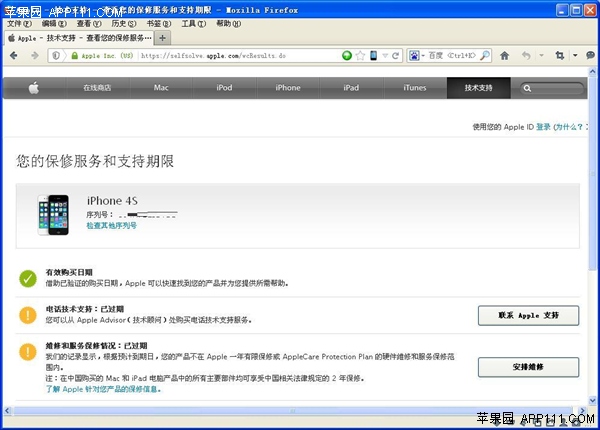
Task: Open the 书签 (Bookmarks) menu
Action: pyautogui.click(x=153, y=23)
